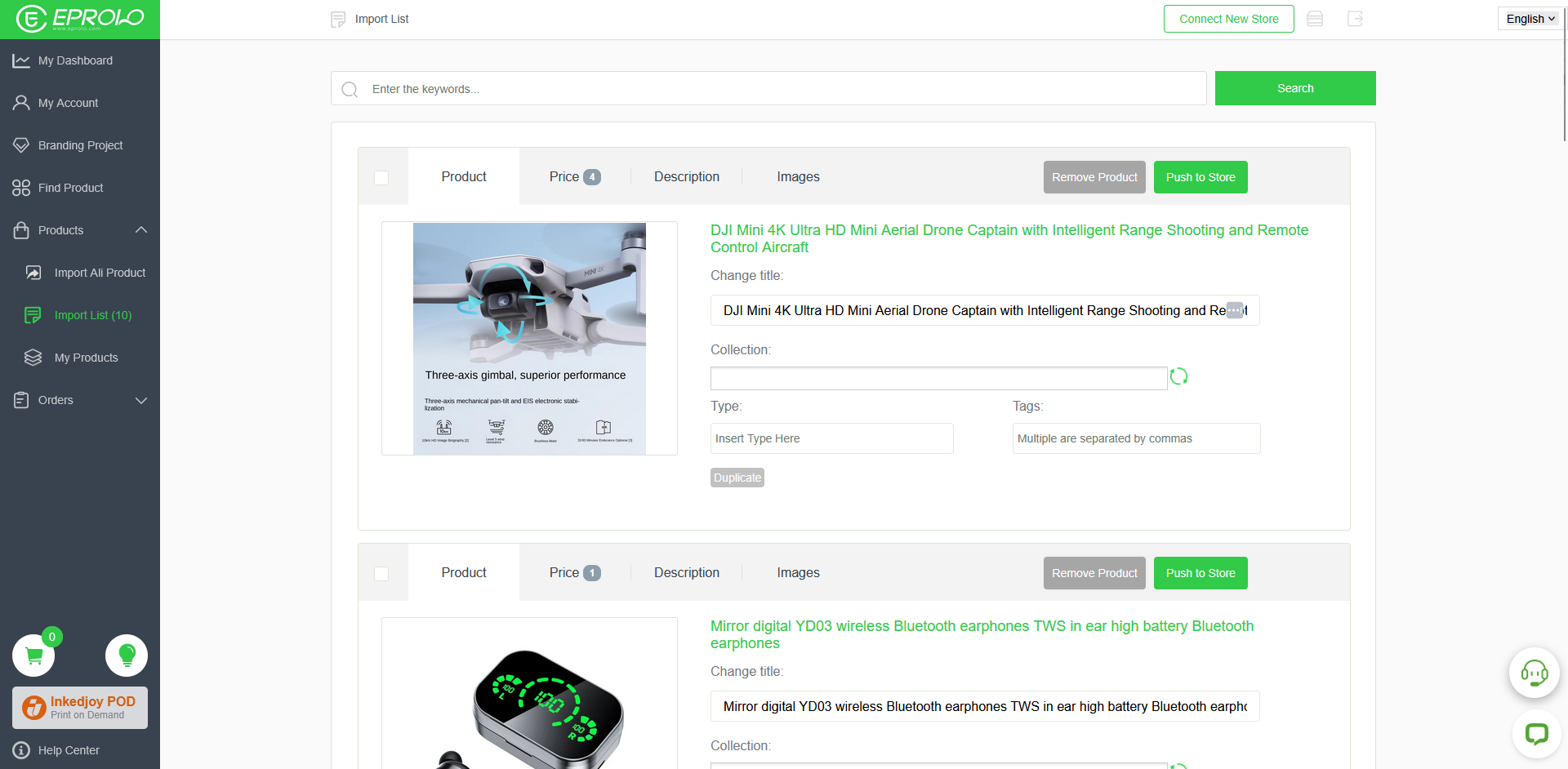The width and height of the screenshot is (1568, 769).
Task: Click Mirror earphones change title field
Action: tap(985, 706)
